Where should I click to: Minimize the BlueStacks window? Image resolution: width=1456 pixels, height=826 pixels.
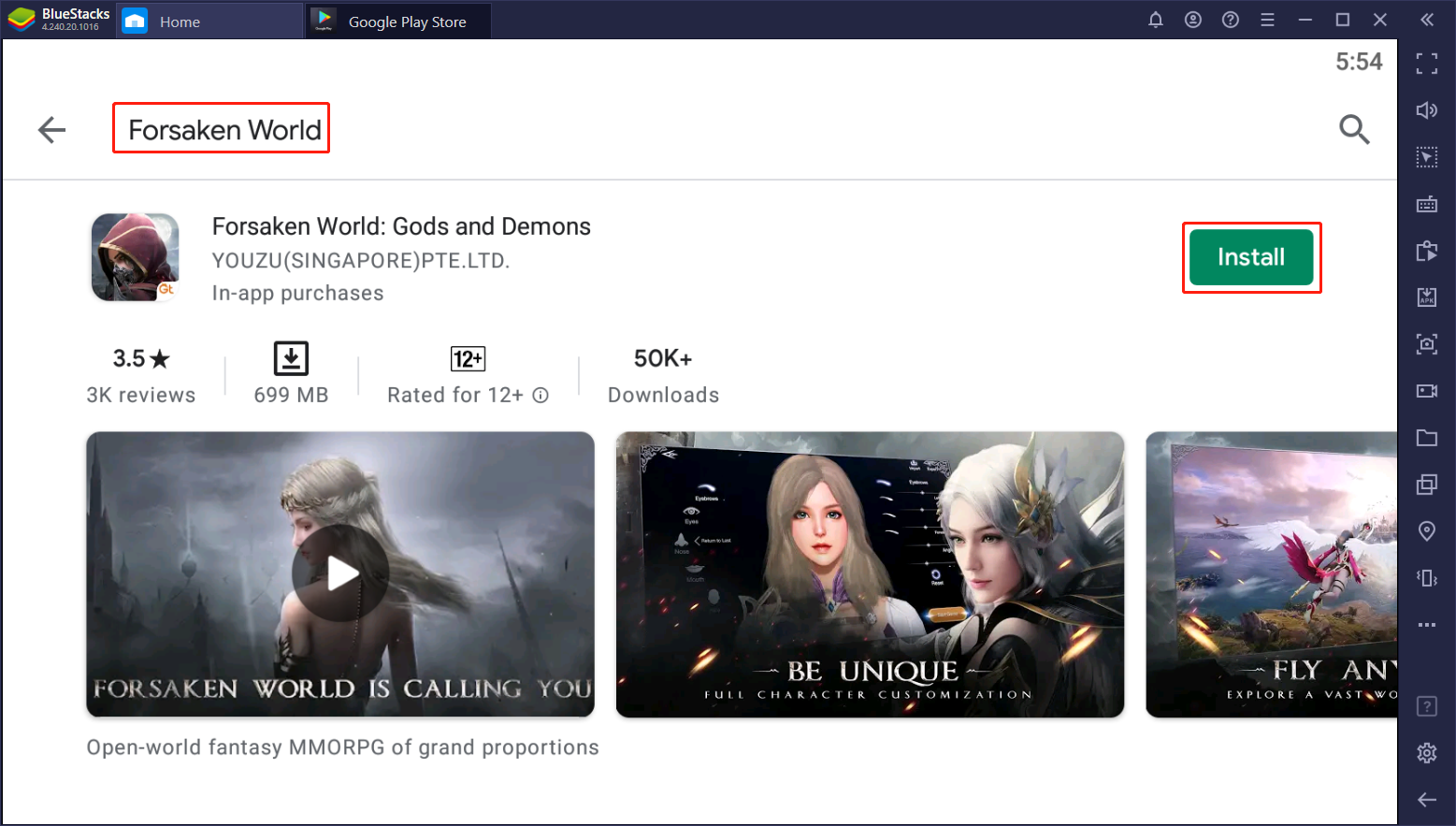point(1305,20)
